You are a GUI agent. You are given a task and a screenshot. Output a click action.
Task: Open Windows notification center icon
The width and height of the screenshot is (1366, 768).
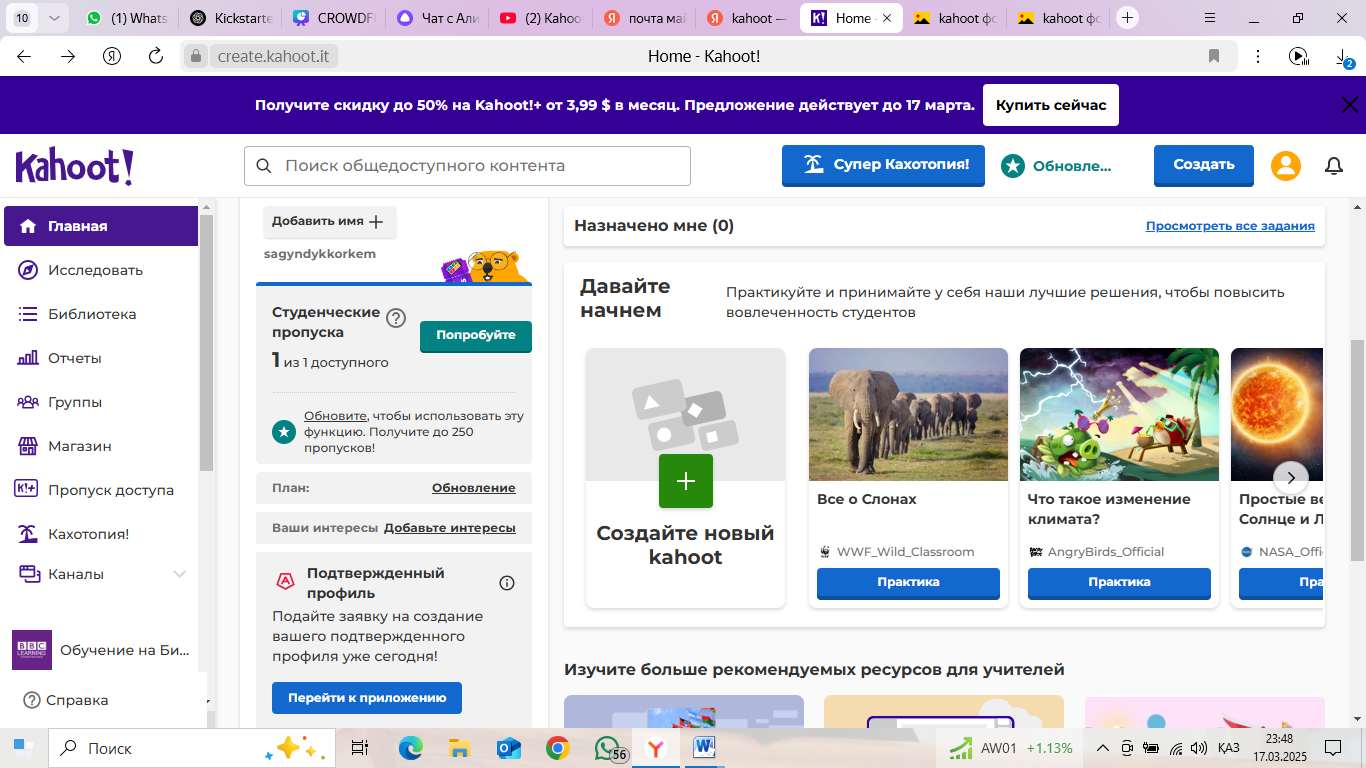pyautogui.click(x=1333, y=747)
